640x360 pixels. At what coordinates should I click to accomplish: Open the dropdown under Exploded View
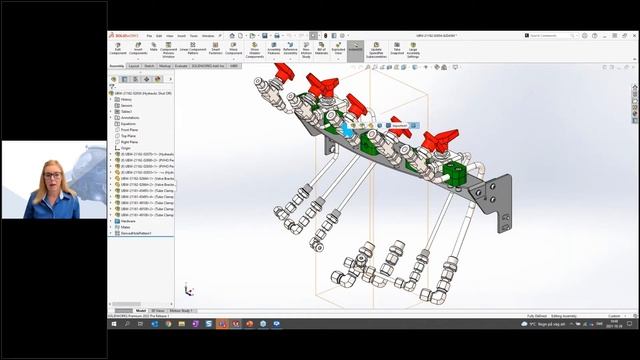tap(338, 59)
